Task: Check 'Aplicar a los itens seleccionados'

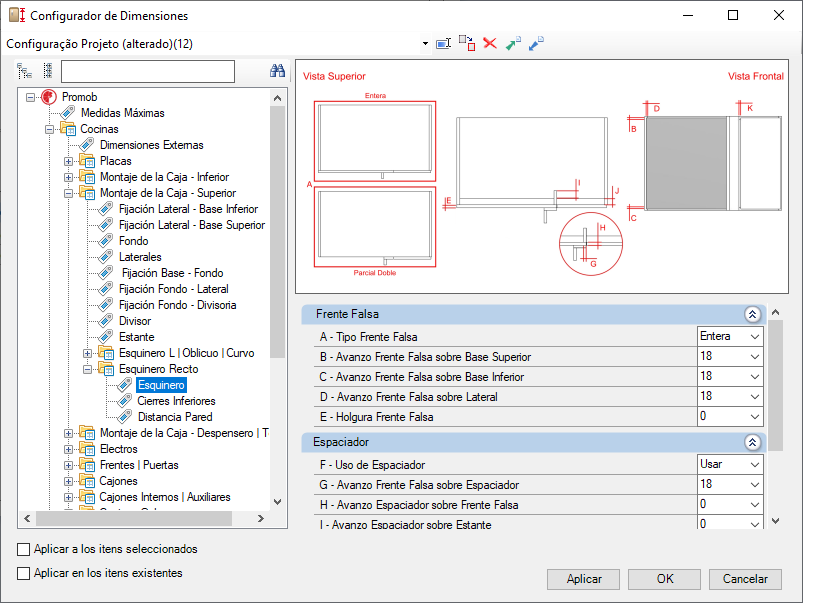Action: [23, 549]
